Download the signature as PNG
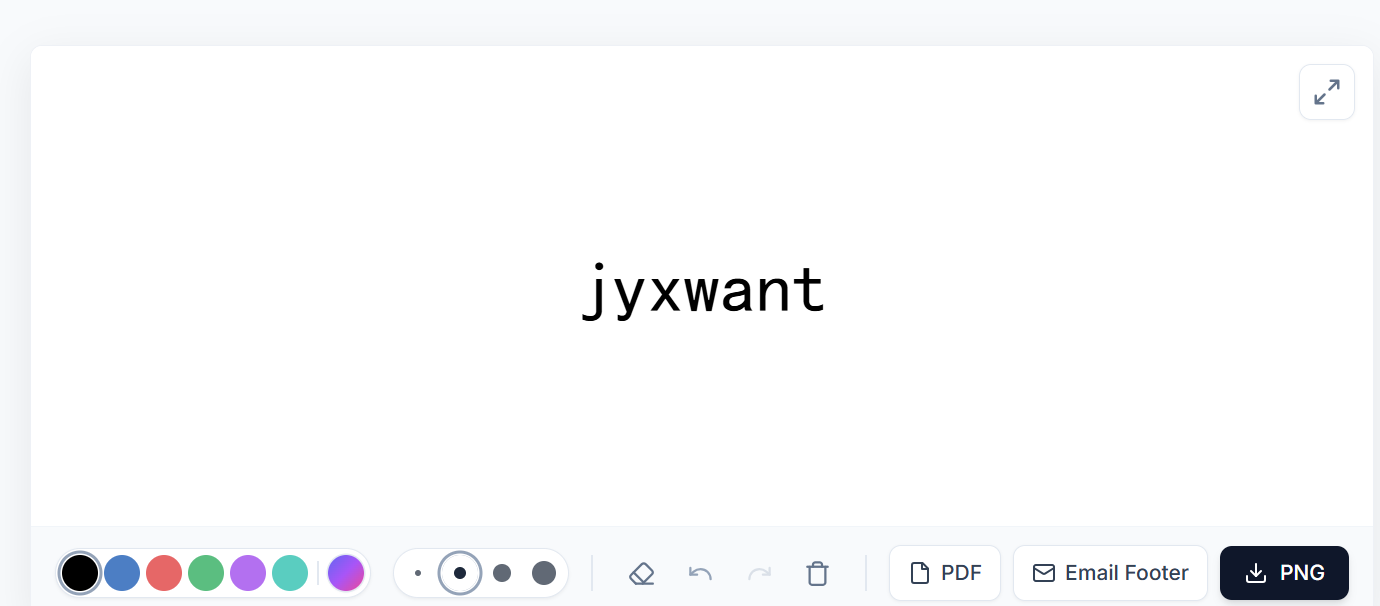This screenshot has width=1380, height=606. (1284, 573)
